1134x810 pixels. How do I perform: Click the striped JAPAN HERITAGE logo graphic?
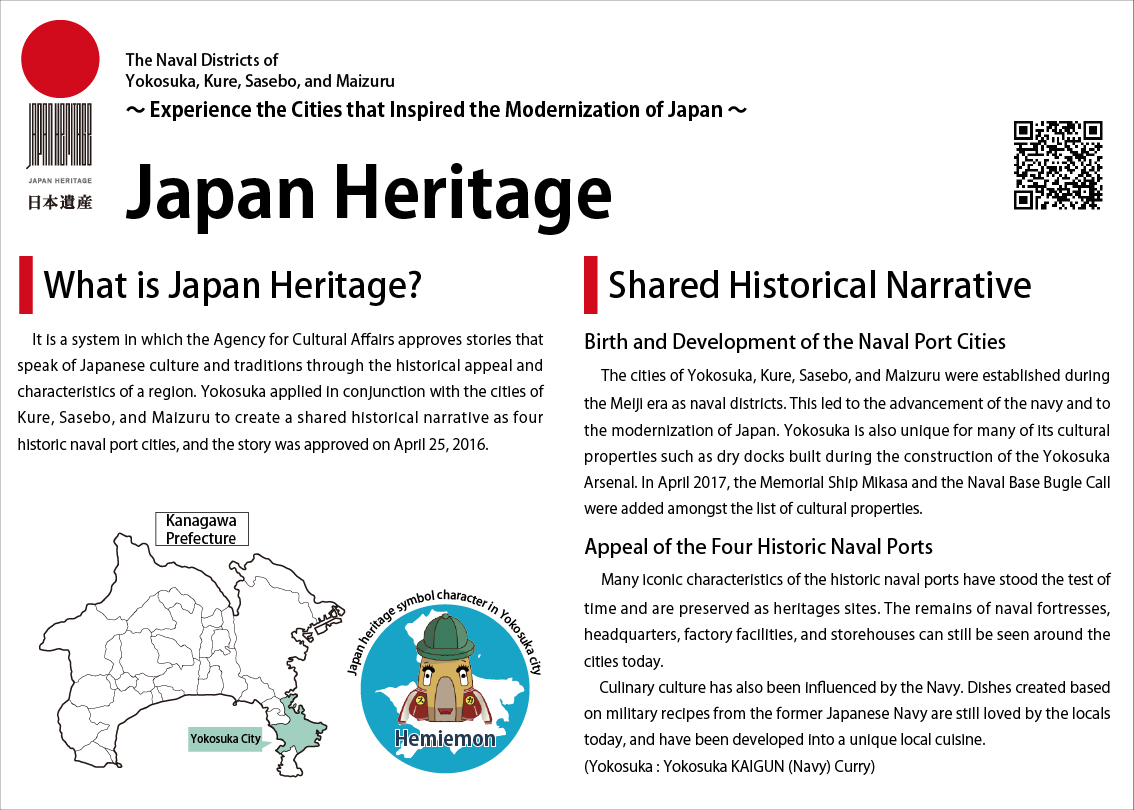[60, 135]
